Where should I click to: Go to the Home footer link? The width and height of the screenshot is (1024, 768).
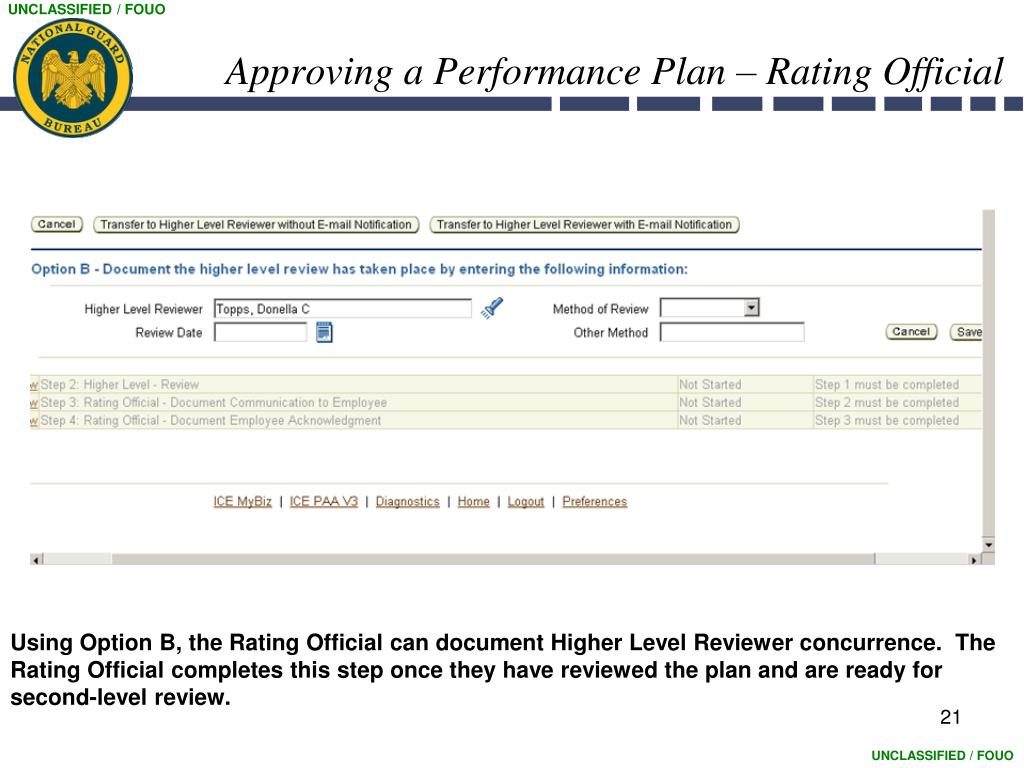point(473,501)
